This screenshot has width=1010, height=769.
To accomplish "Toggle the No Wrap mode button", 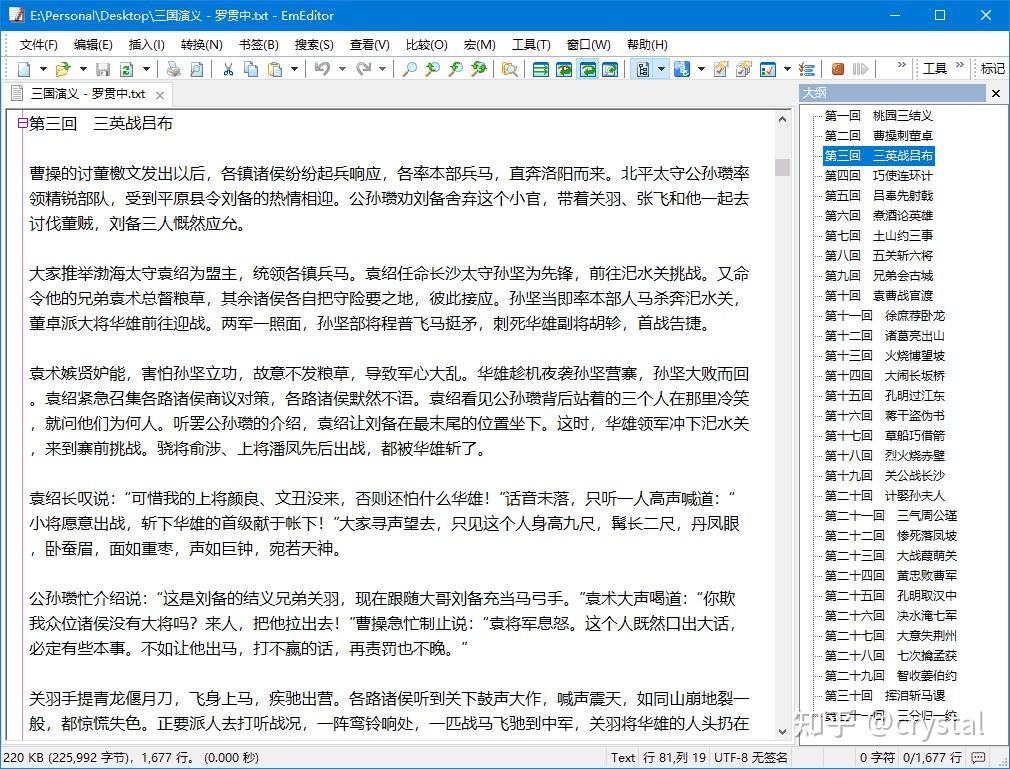I will tap(541, 69).
